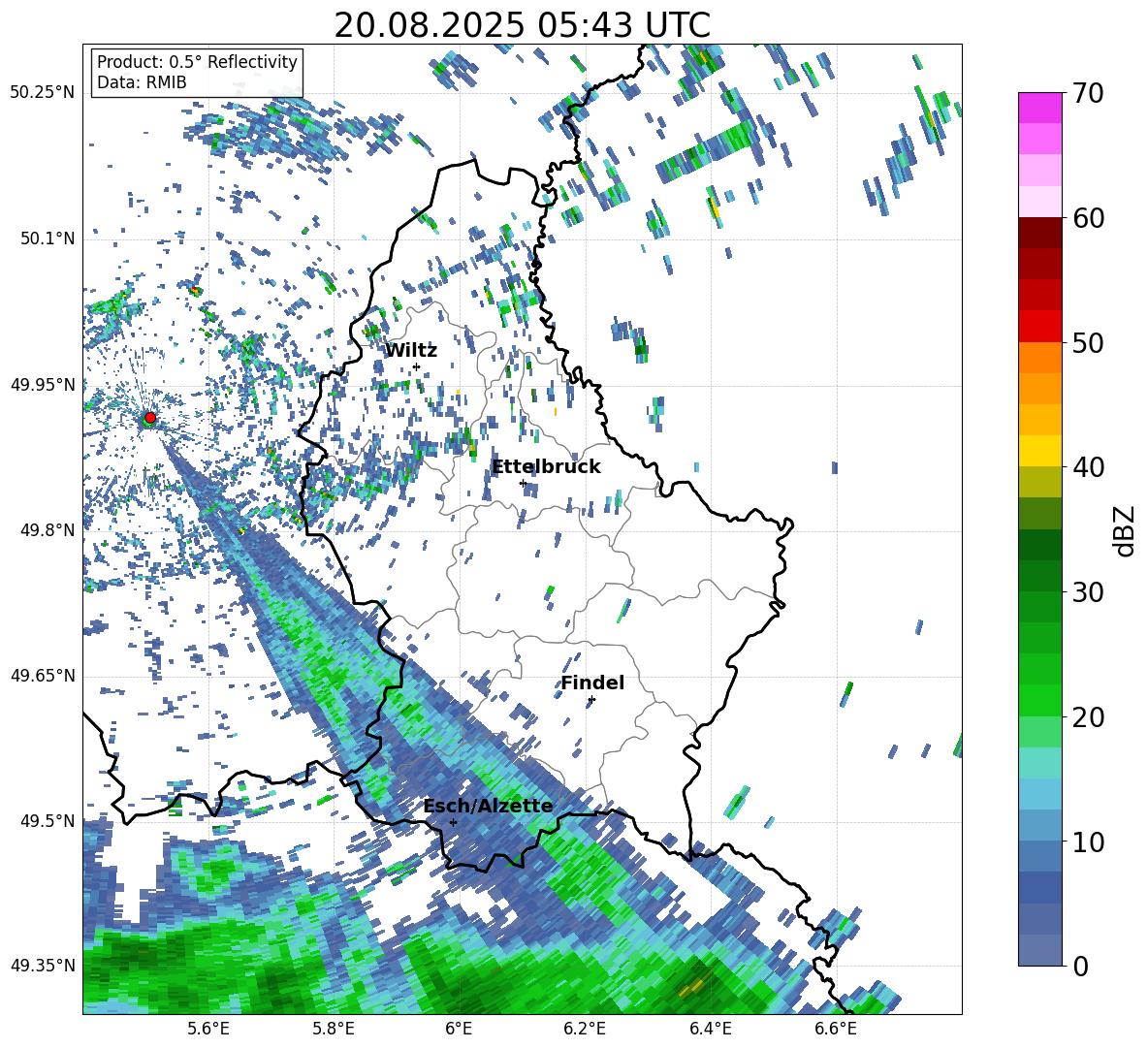
Task: Click the 49.5°N latitude label
Action: [x=47, y=821]
